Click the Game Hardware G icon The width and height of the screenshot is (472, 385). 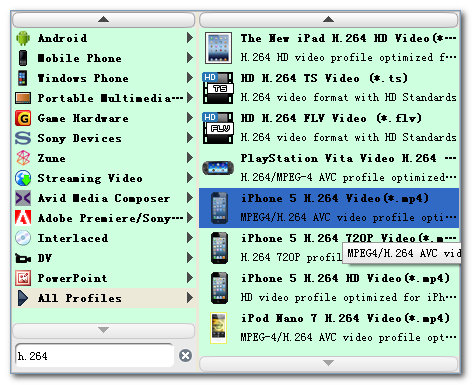point(23,118)
